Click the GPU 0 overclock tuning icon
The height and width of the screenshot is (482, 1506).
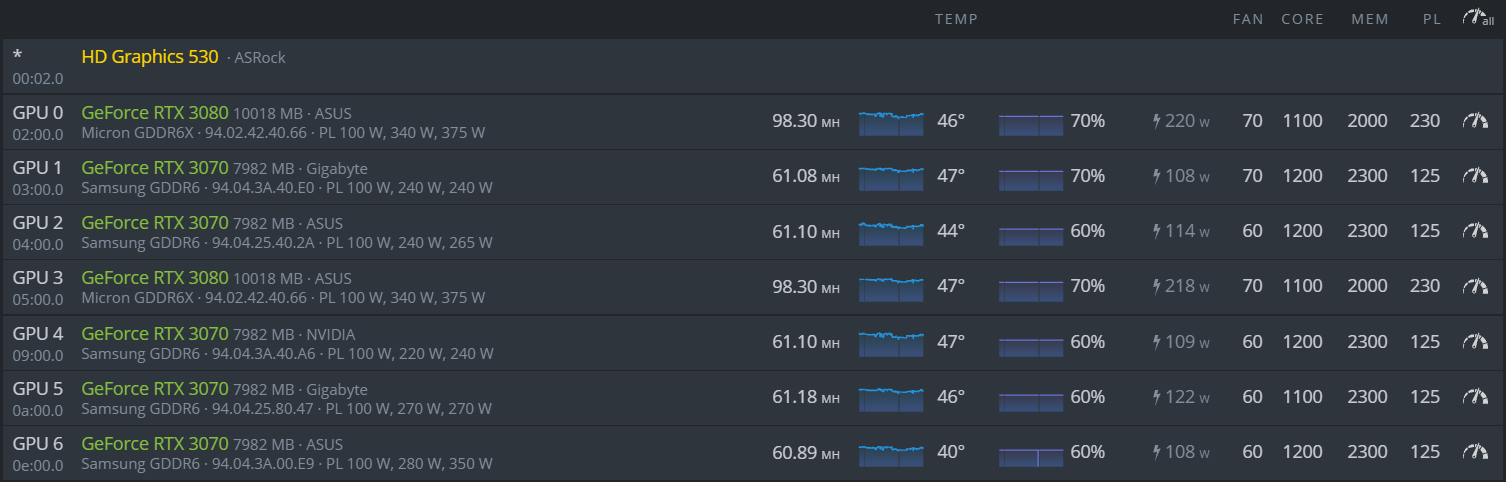(x=1475, y=121)
